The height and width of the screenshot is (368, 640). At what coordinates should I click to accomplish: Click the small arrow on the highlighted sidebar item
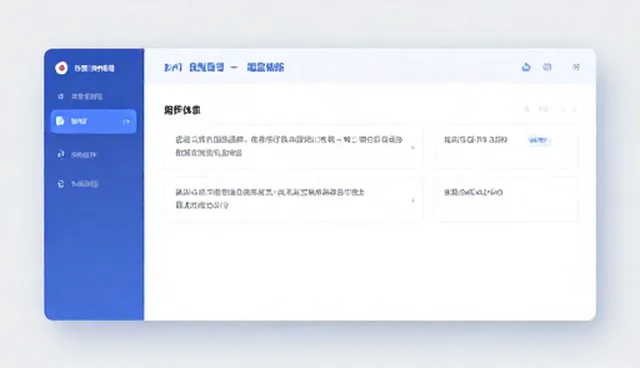pos(126,121)
